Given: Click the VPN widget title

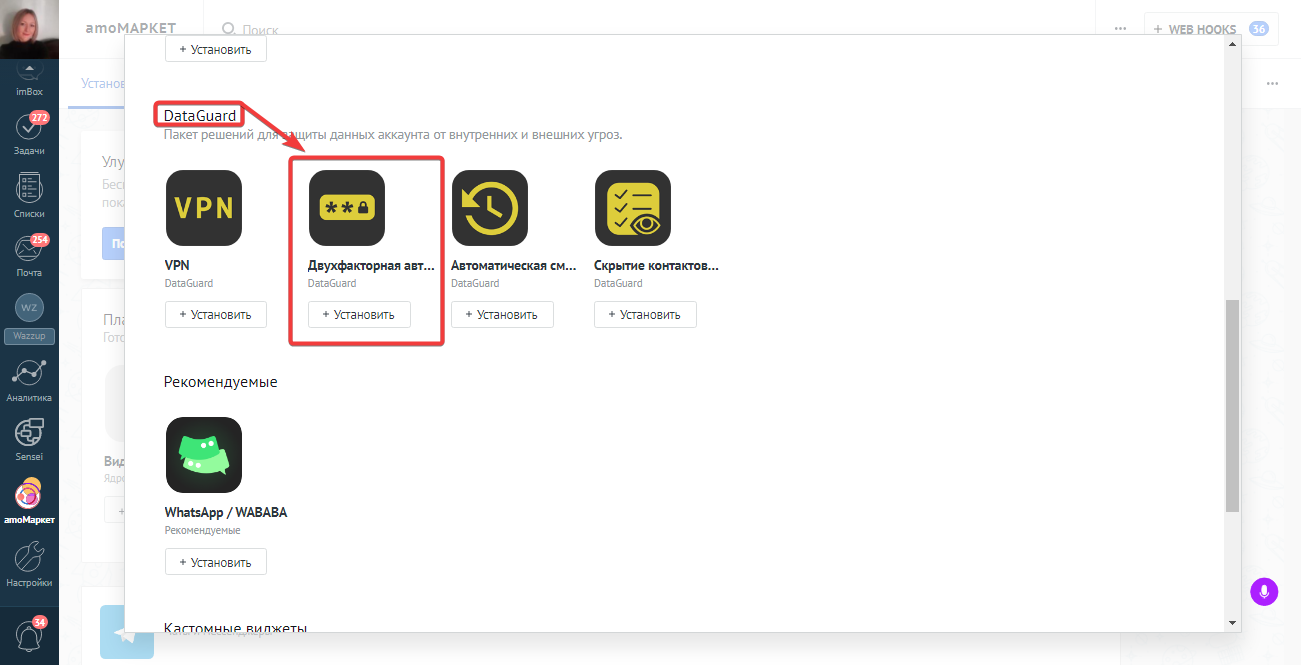Looking at the screenshot, I should coord(177,266).
